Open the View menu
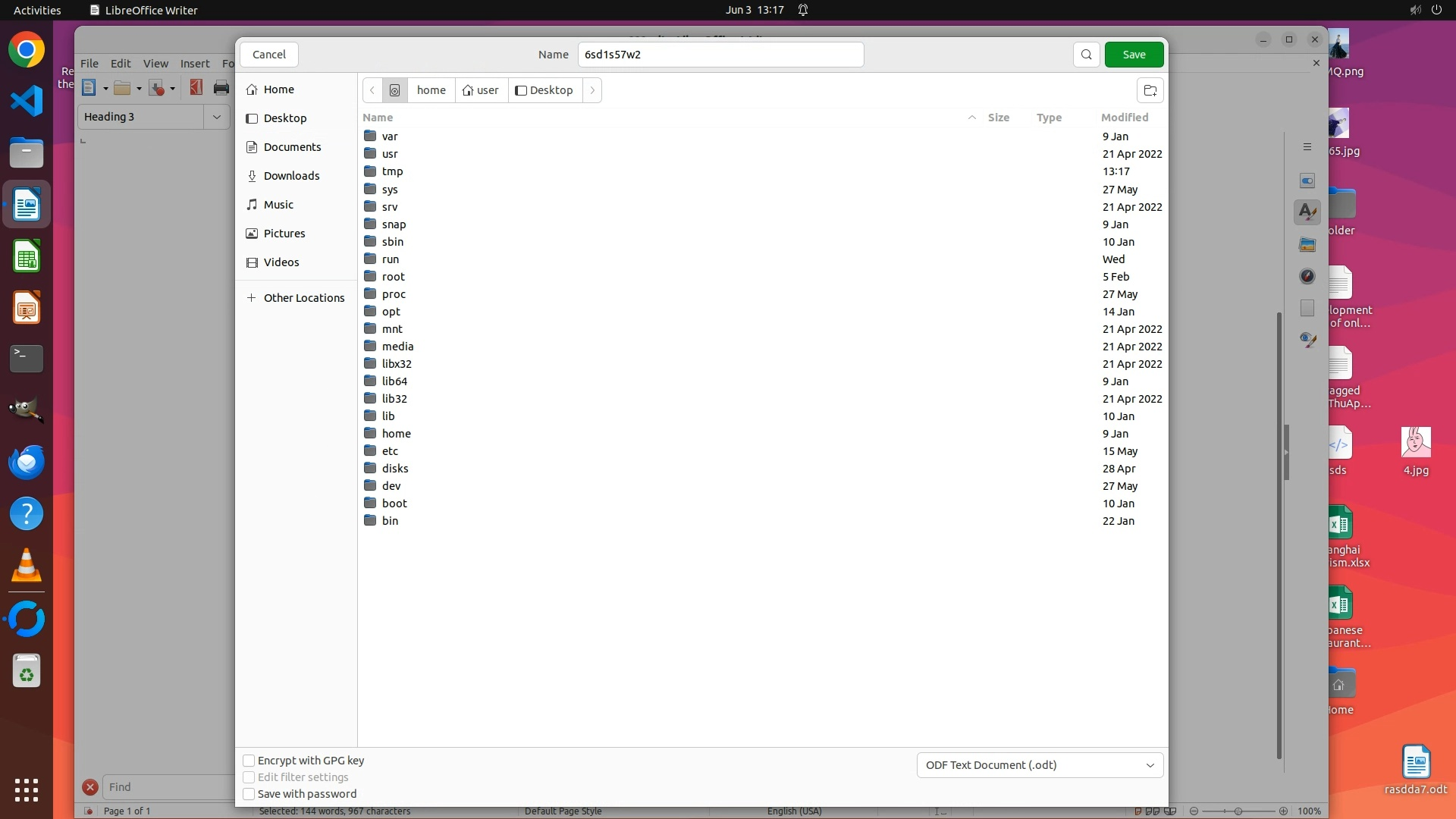The width and height of the screenshot is (1456, 819). point(155,64)
